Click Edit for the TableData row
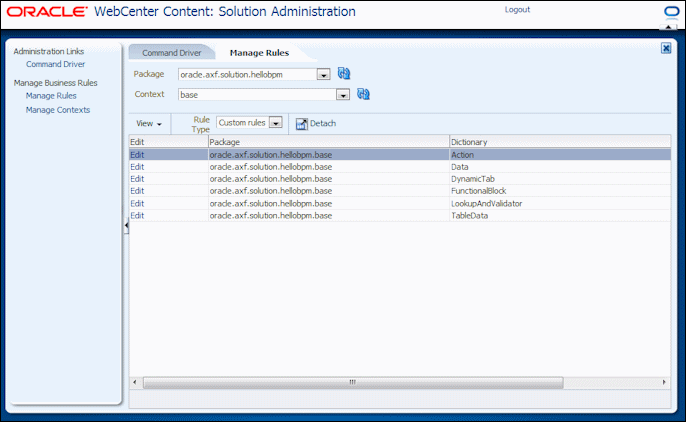The height and width of the screenshot is (422, 686). point(137,216)
